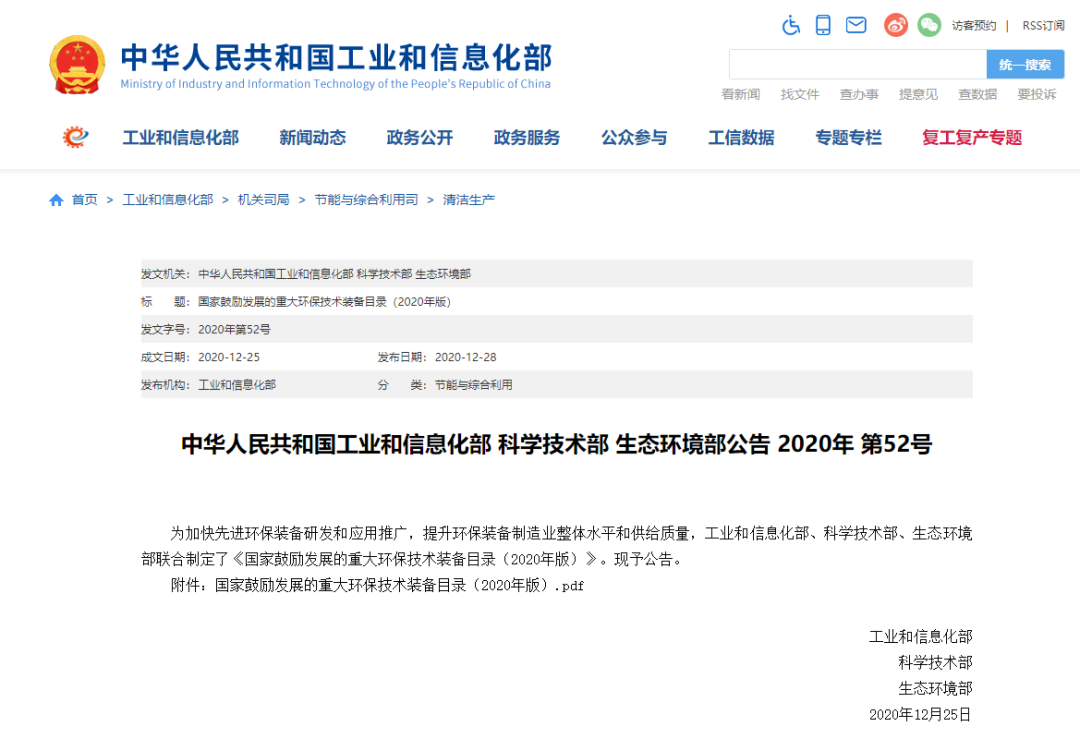The image size is (1080, 751).
Task: Click 机关司局 breadcrumb link
Action: [263, 200]
